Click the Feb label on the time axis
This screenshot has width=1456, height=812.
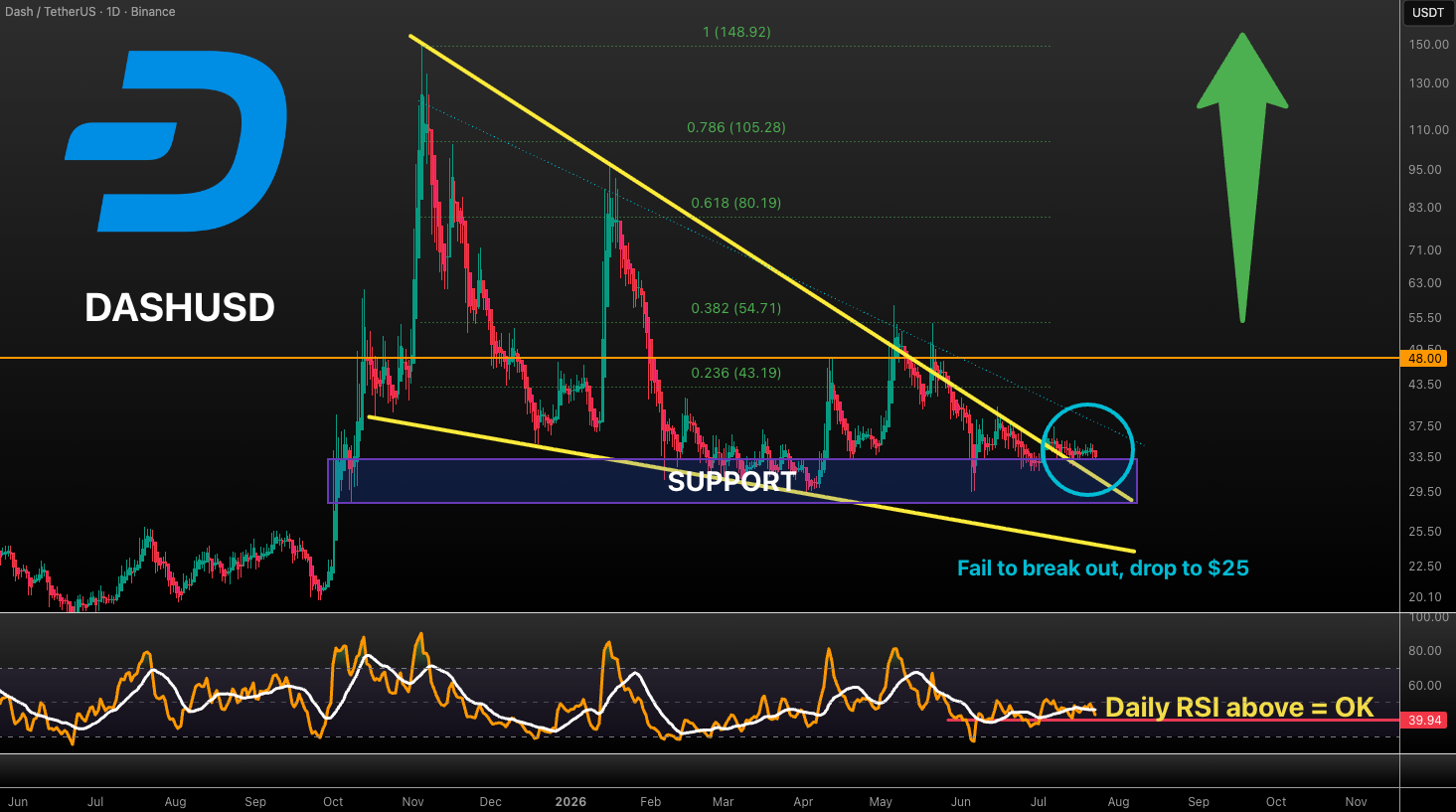(x=650, y=802)
